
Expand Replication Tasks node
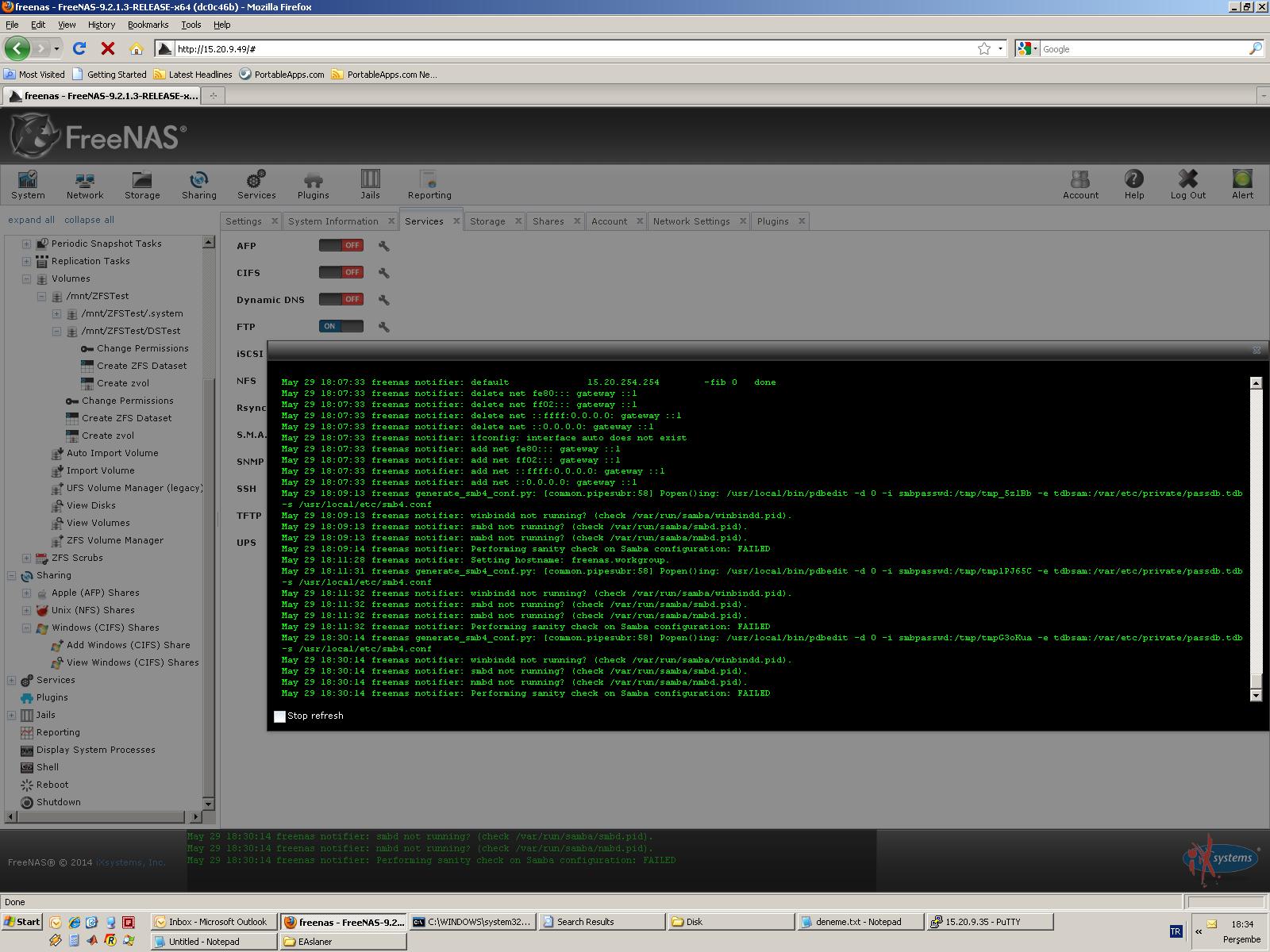(x=26, y=261)
